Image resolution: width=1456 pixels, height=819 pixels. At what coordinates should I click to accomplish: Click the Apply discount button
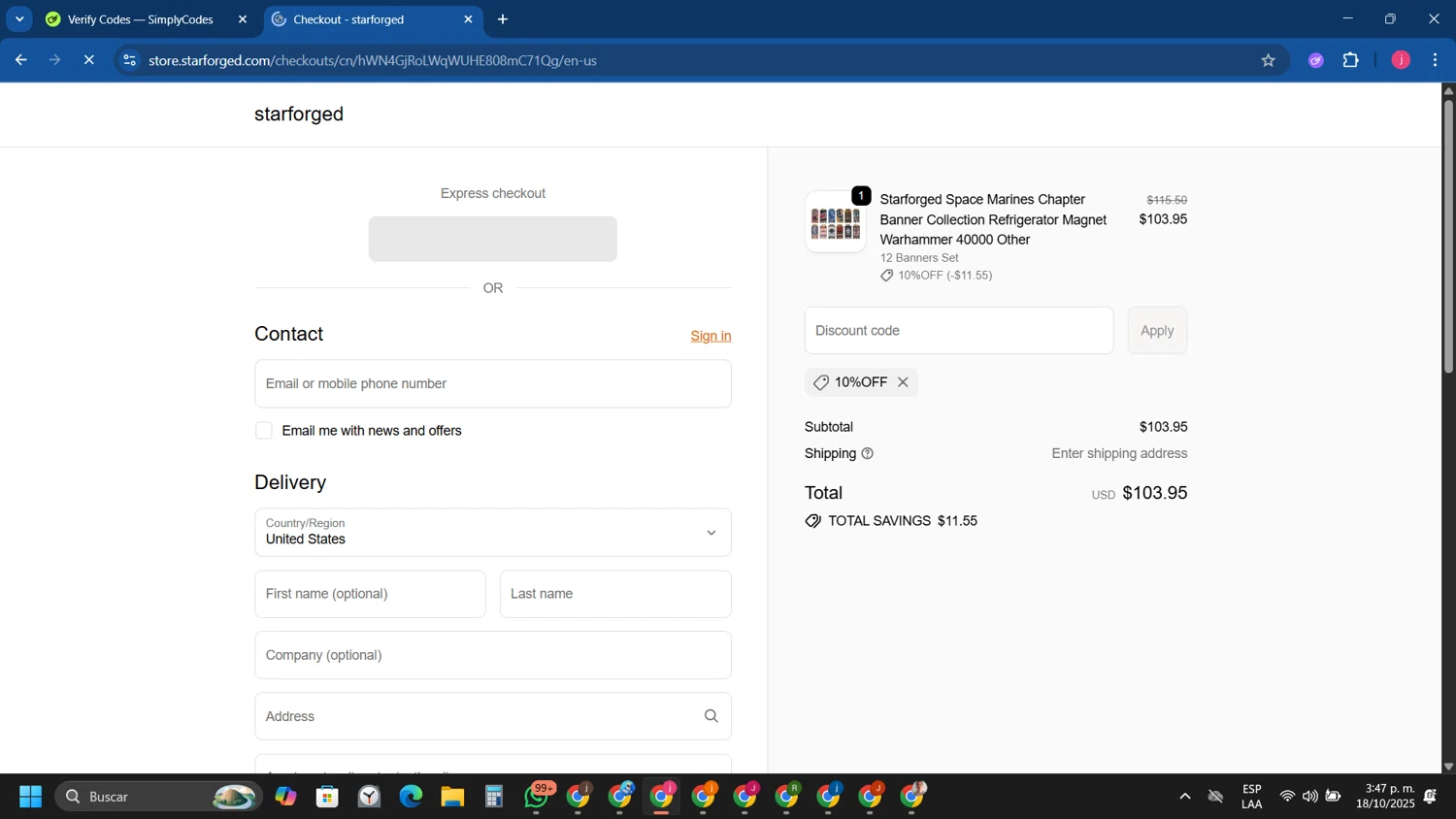(1157, 331)
